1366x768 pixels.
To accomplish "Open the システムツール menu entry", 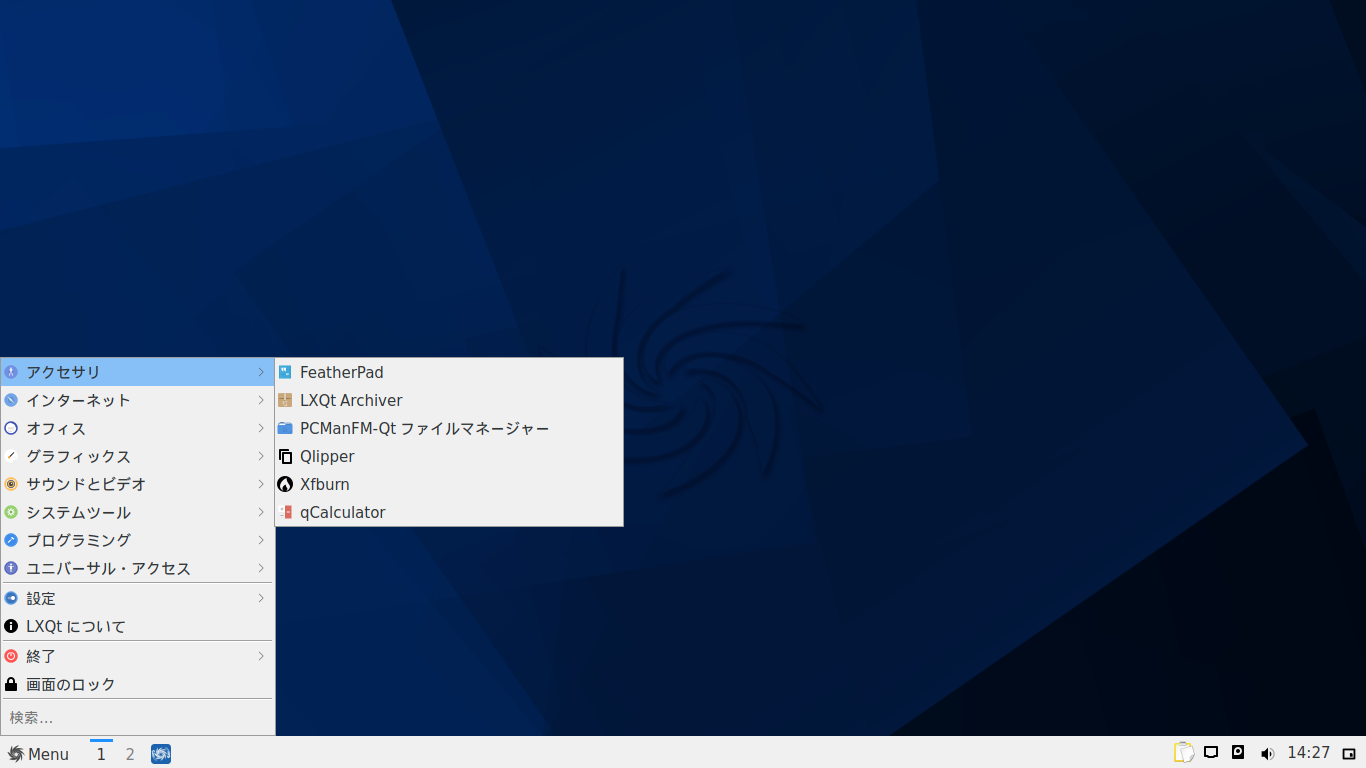I will (137, 512).
